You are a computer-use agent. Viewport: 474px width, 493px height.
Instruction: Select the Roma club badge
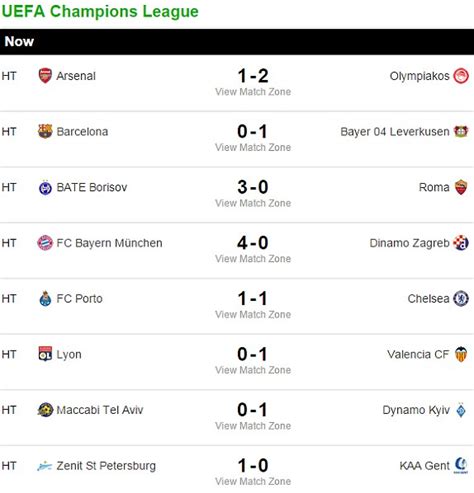(x=461, y=187)
